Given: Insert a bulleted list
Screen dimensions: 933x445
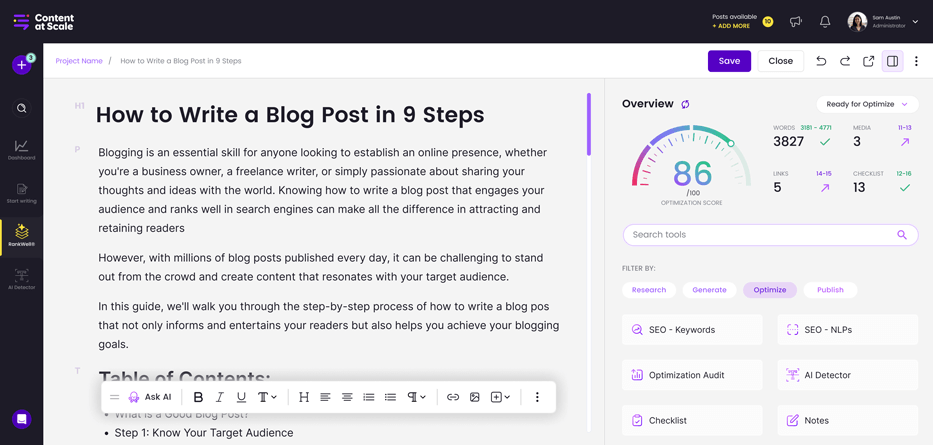Looking at the screenshot, I should [390, 397].
